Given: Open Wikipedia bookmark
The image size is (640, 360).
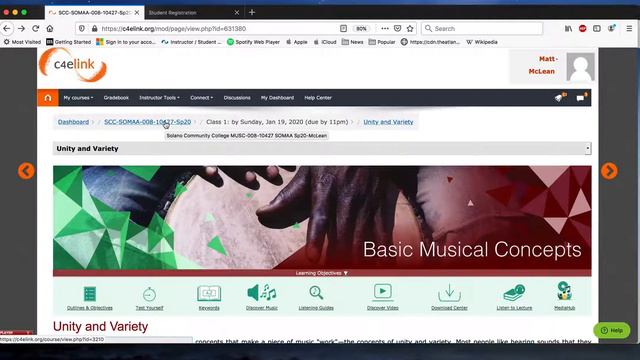Looking at the screenshot, I should point(482,42).
